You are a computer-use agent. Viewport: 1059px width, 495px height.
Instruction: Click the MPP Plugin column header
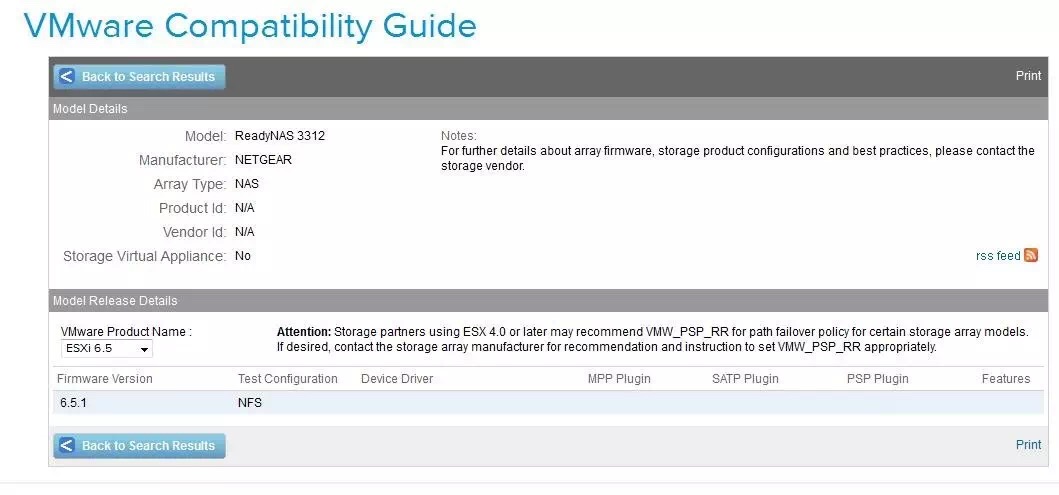[619, 379]
